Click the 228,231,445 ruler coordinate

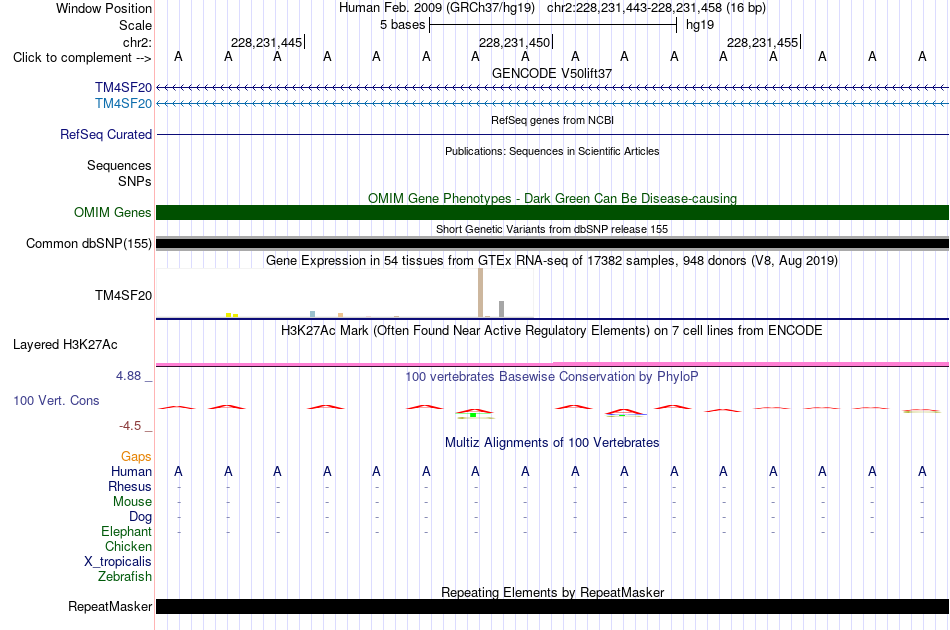266,42
